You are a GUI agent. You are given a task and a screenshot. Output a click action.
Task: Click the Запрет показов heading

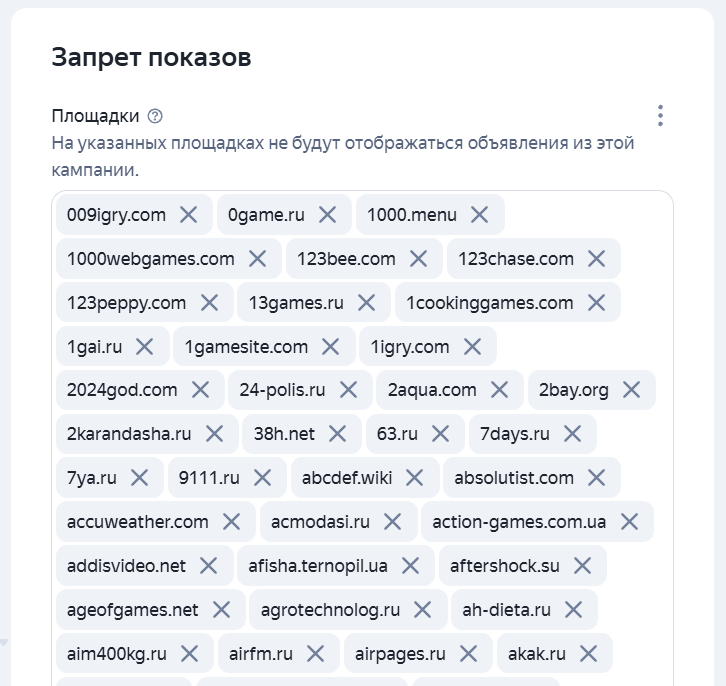pos(151,58)
